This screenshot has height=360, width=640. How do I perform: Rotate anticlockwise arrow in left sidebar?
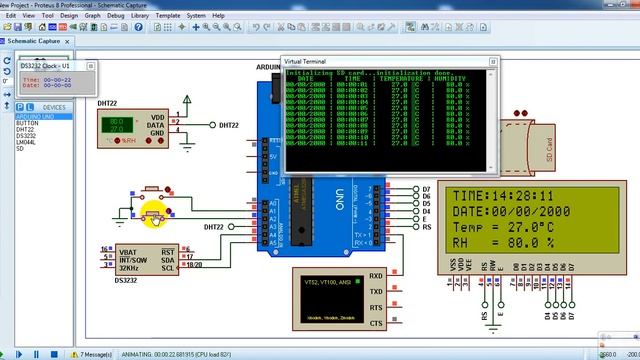tap(7, 71)
